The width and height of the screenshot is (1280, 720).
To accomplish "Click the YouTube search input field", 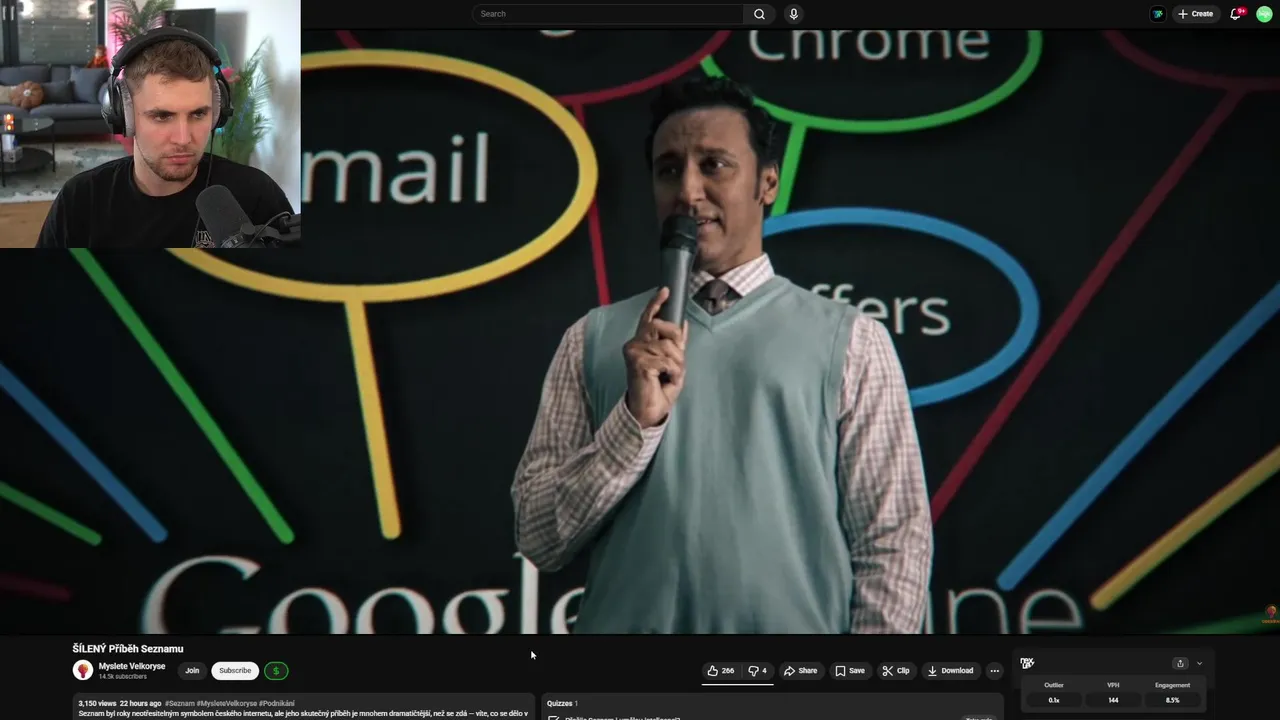I will point(608,14).
